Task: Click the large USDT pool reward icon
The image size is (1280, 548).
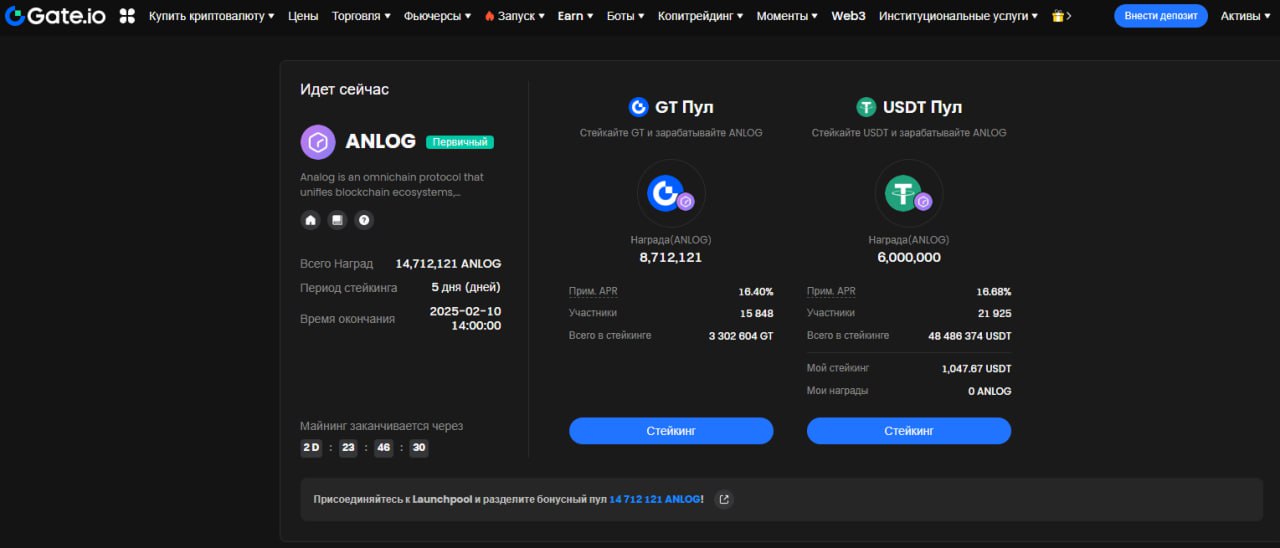Action: click(908, 194)
